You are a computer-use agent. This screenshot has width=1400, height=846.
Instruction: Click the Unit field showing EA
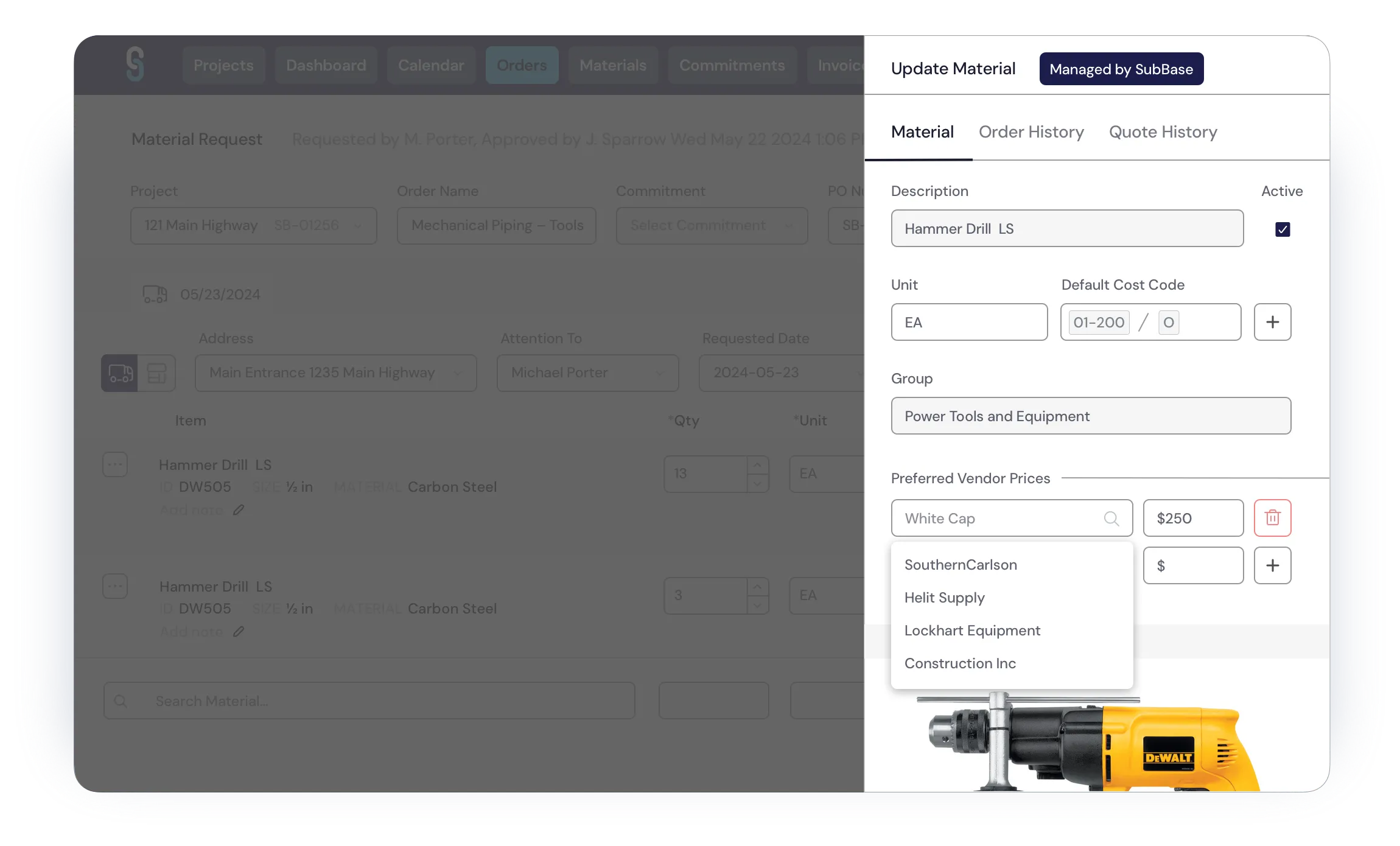pos(969,322)
